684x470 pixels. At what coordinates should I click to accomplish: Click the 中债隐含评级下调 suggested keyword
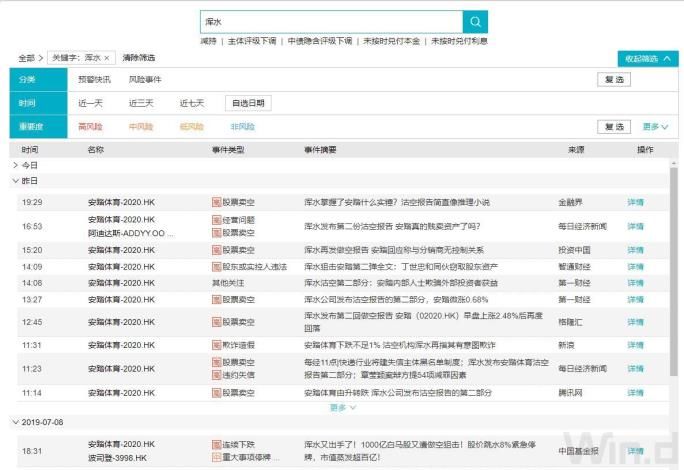click(320, 41)
